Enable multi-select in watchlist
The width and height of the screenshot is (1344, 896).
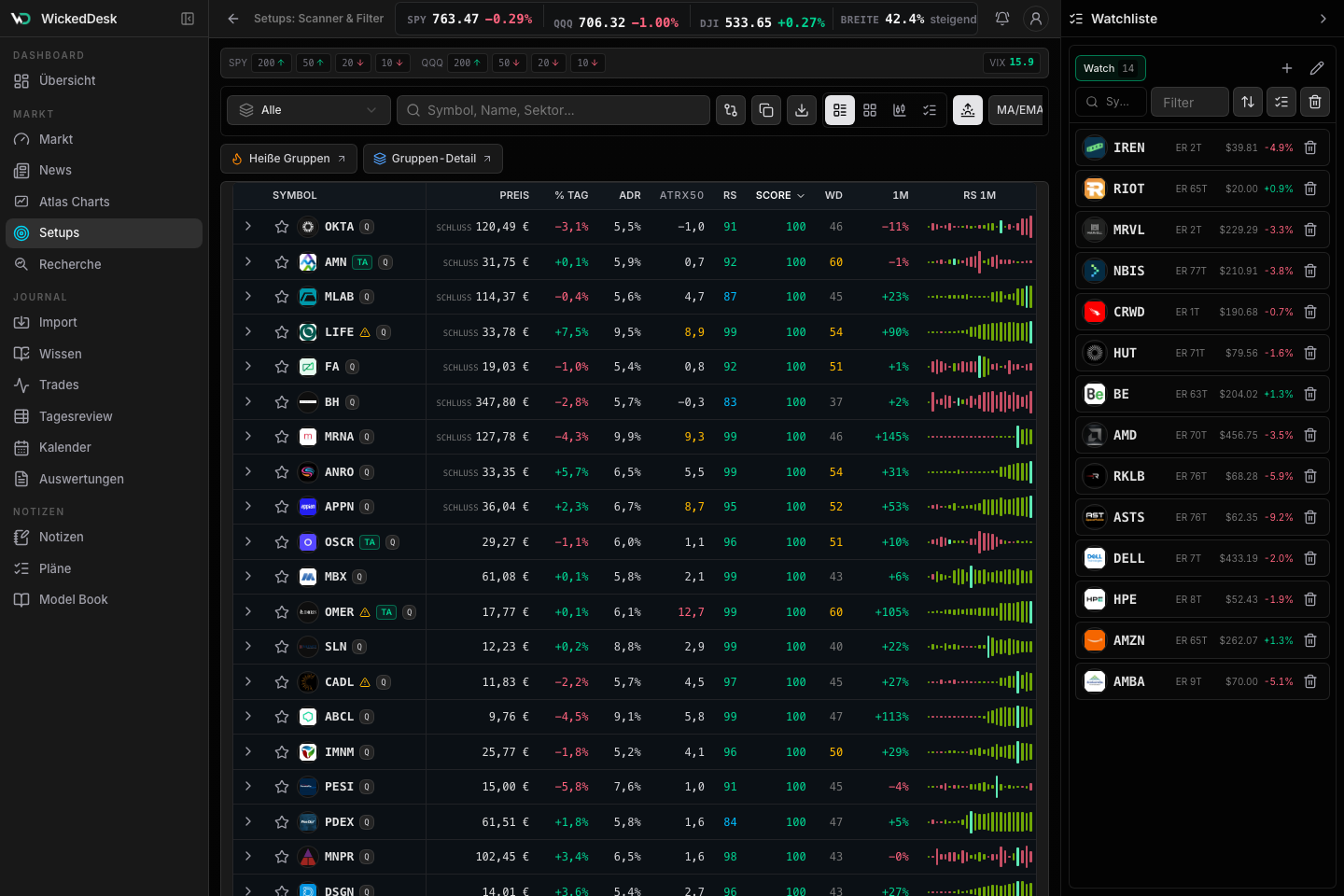(x=1281, y=102)
